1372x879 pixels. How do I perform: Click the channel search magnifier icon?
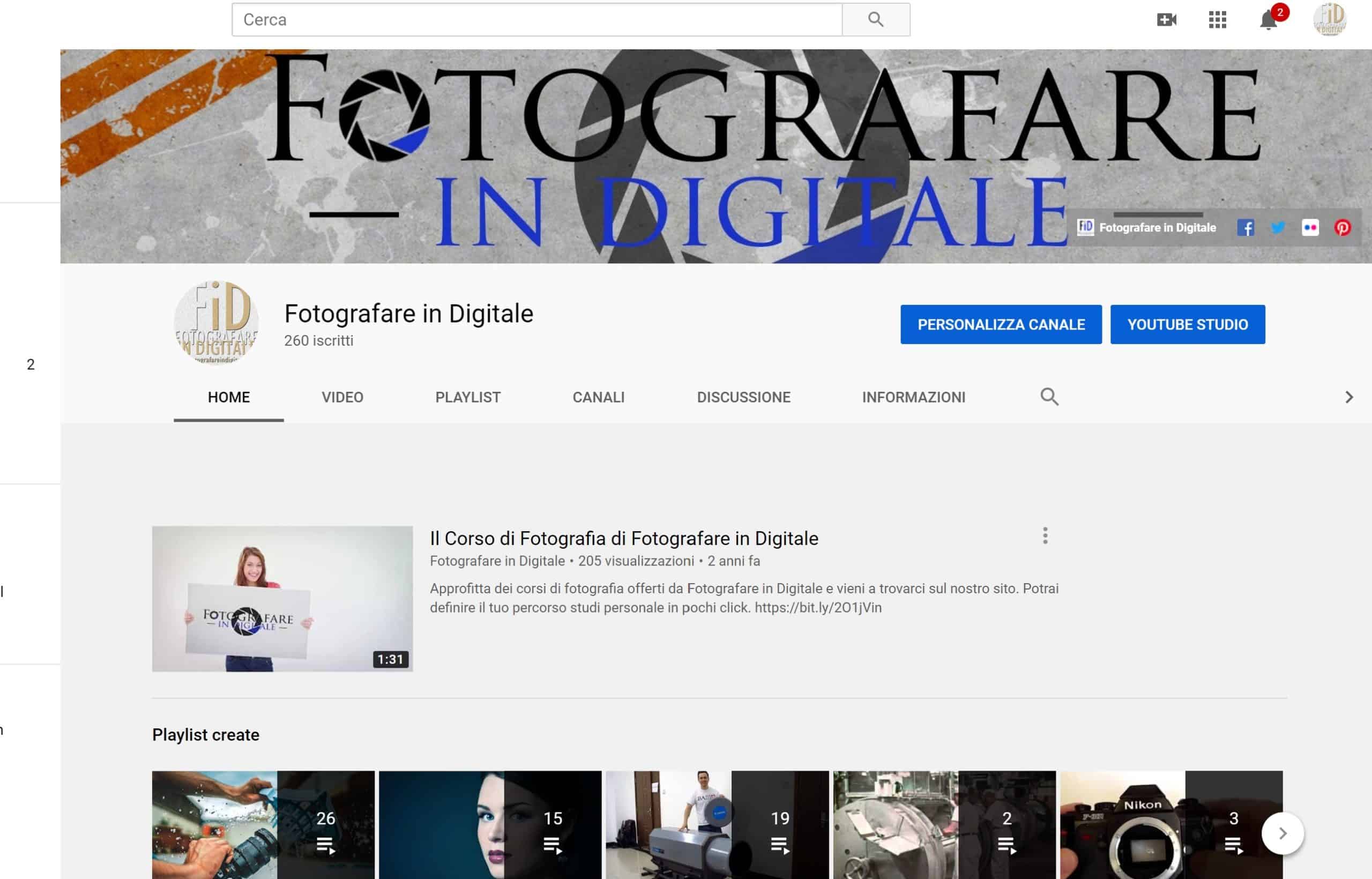pos(1049,397)
